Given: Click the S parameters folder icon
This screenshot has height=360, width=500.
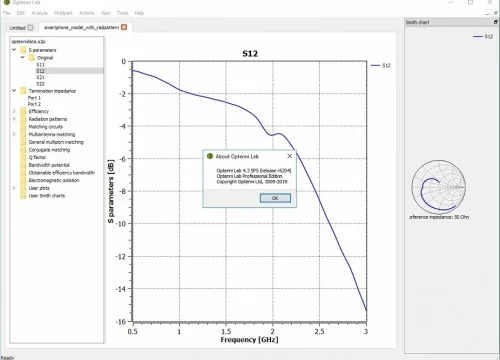Looking at the screenshot, I should coord(23,50).
